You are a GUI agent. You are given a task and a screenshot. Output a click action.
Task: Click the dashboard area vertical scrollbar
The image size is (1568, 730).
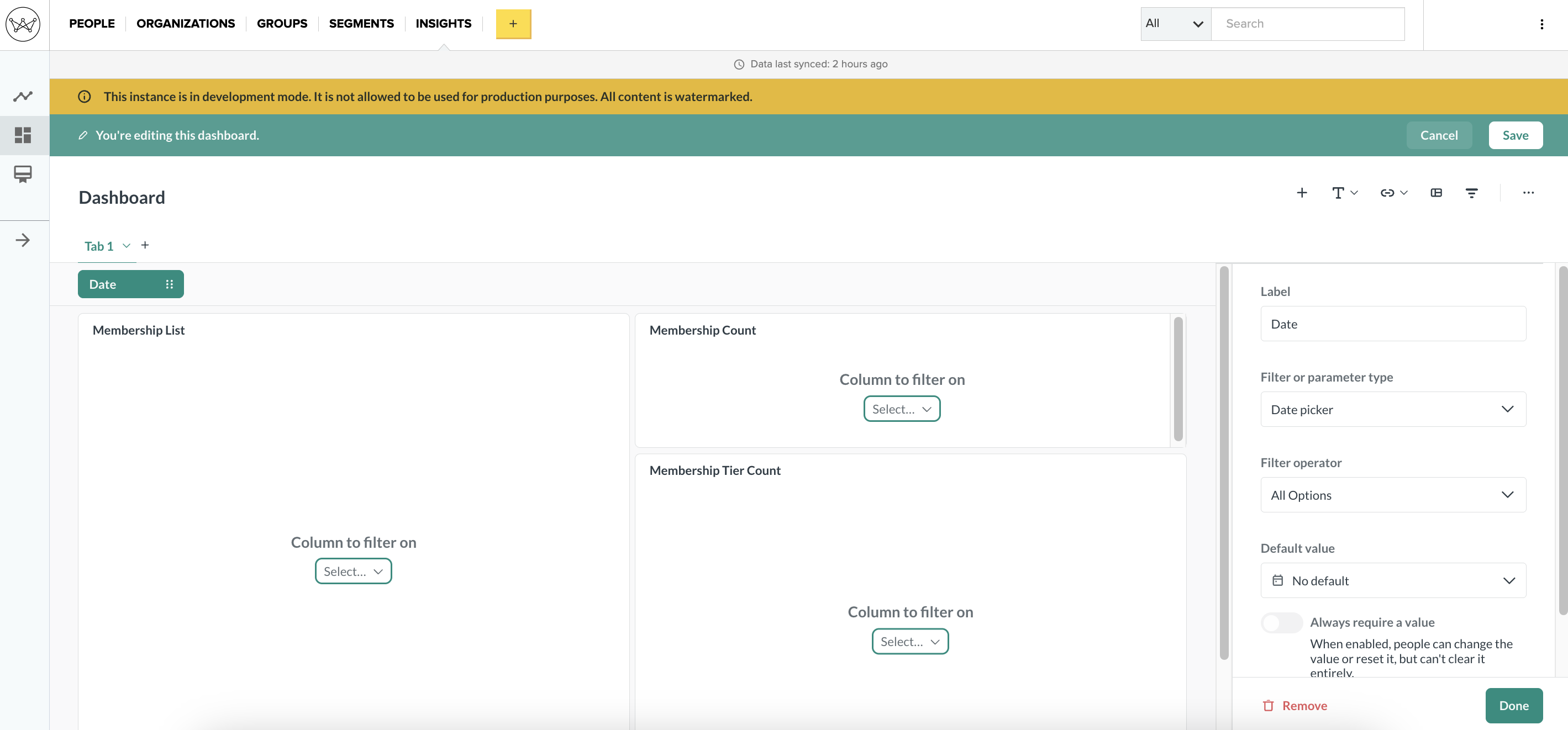(1224, 462)
